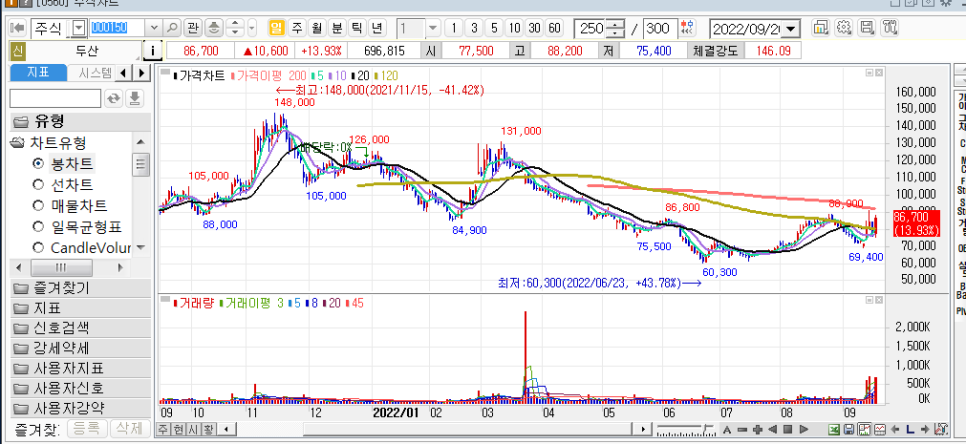Click the plus zoom-in icon in bottom toolbar
Viewport: 966px width, 444px height.
coord(758,429)
